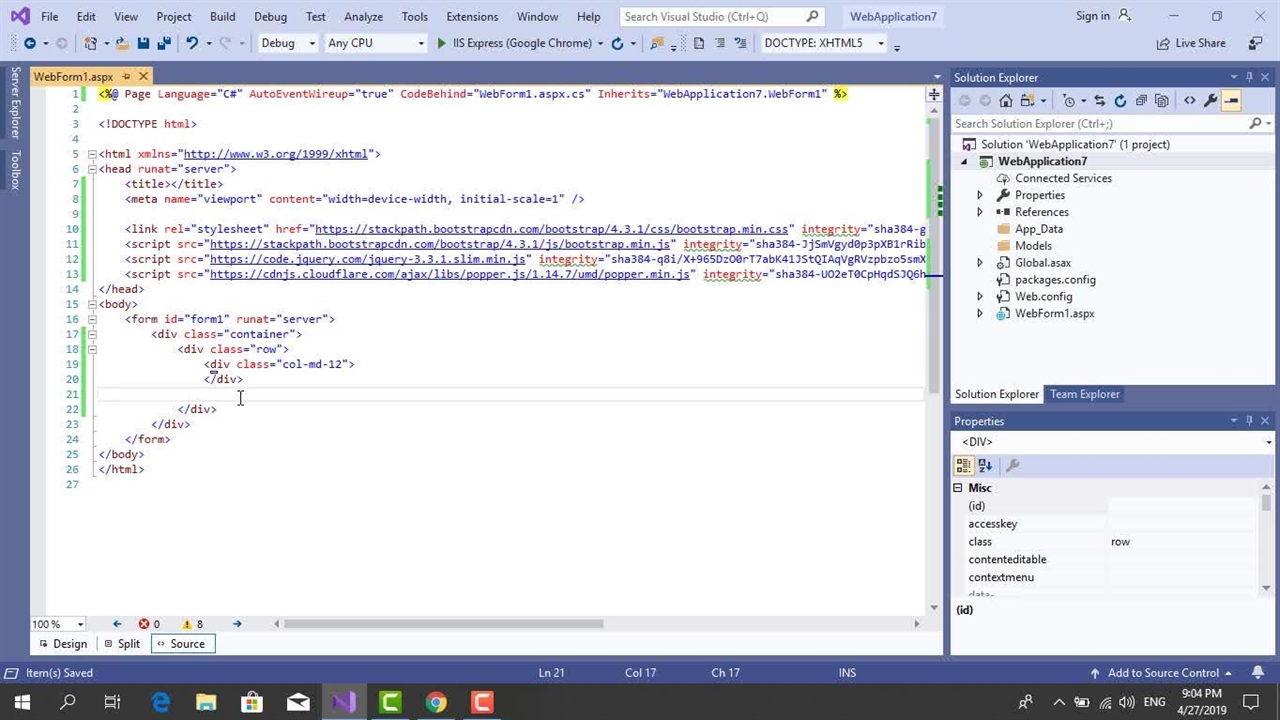The height and width of the screenshot is (720, 1280).
Task: Click the Refresh icon in Solution Explorer toolbar
Action: point(1120,100)
